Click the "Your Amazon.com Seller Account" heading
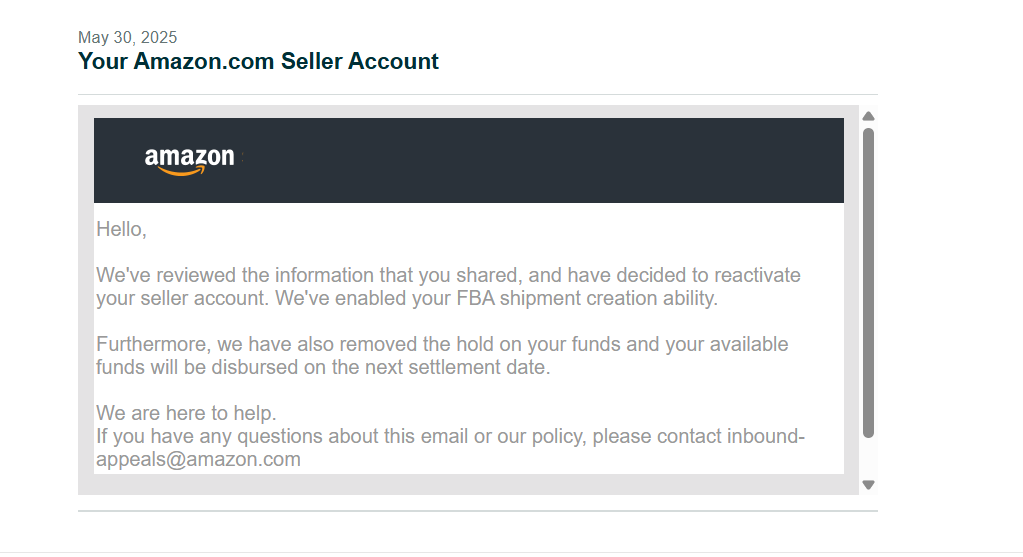The image size is (1023, 557). 258,61
